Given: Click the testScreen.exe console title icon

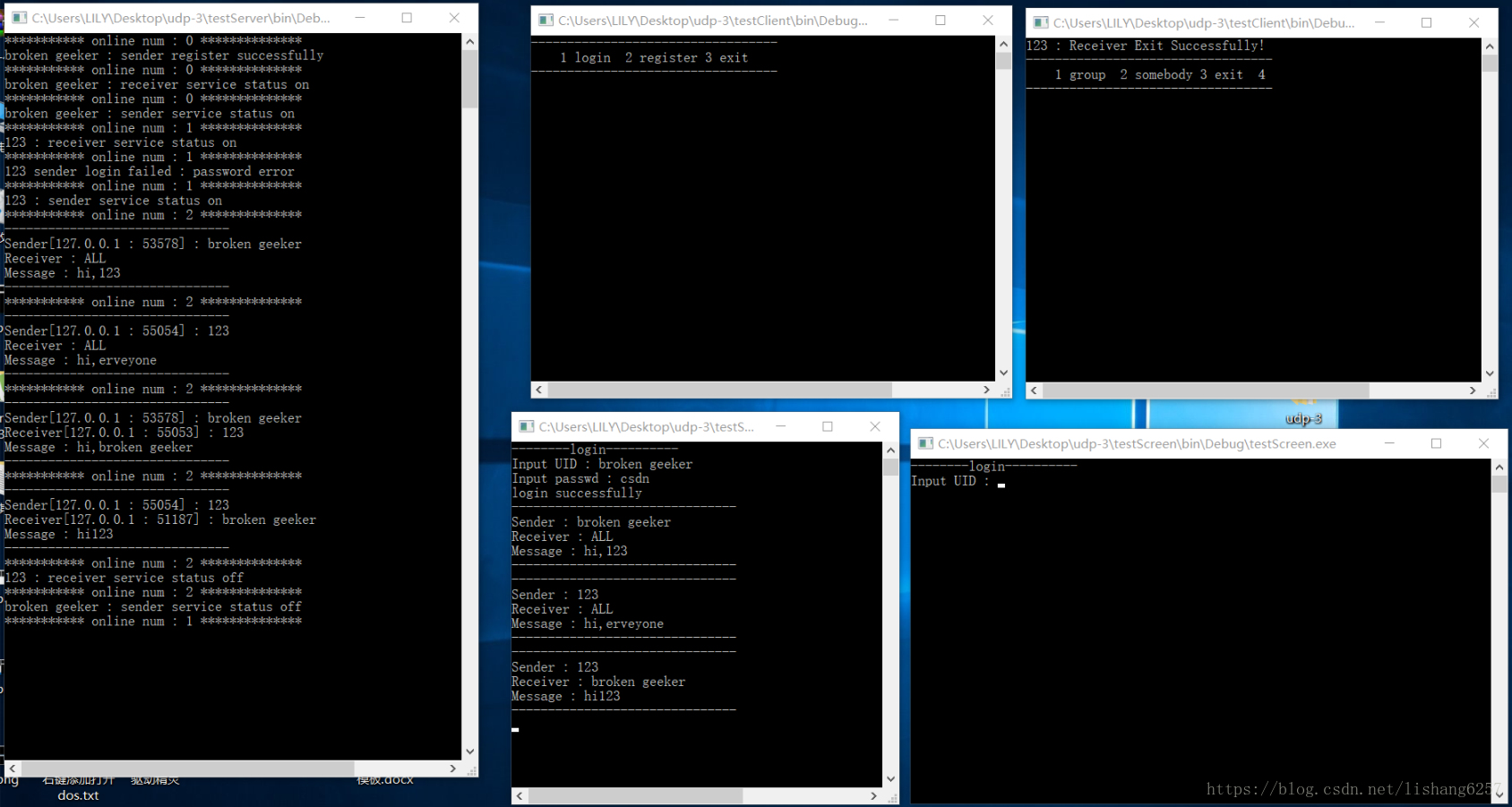Looking at the screenshot, I should [925, 443].
